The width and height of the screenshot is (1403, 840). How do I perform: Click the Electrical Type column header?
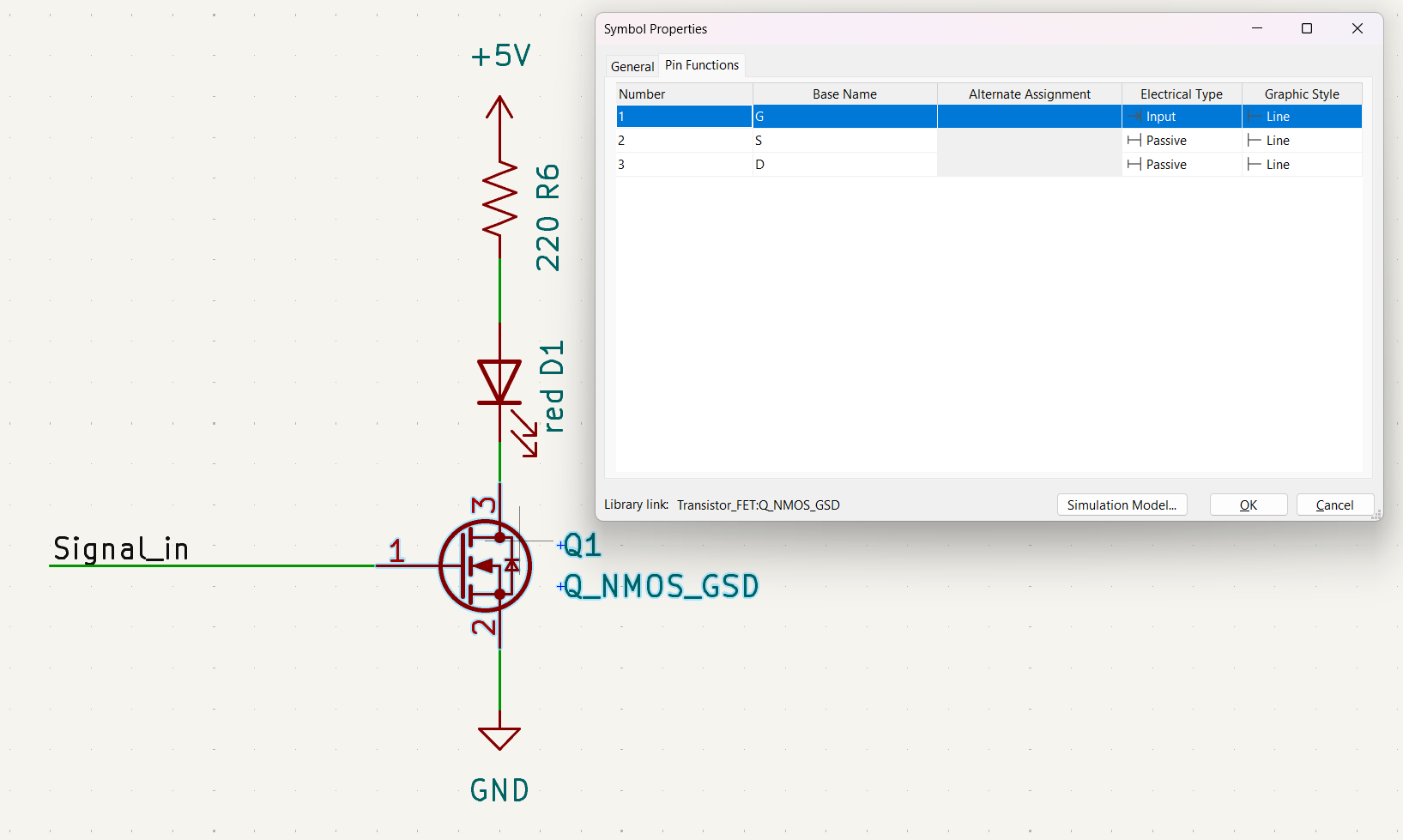[1181, 94]
